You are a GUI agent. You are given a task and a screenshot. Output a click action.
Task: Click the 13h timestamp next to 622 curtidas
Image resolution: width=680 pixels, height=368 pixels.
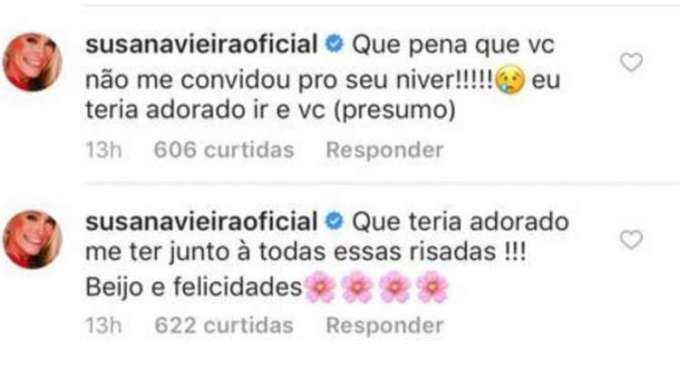[104, 325]
